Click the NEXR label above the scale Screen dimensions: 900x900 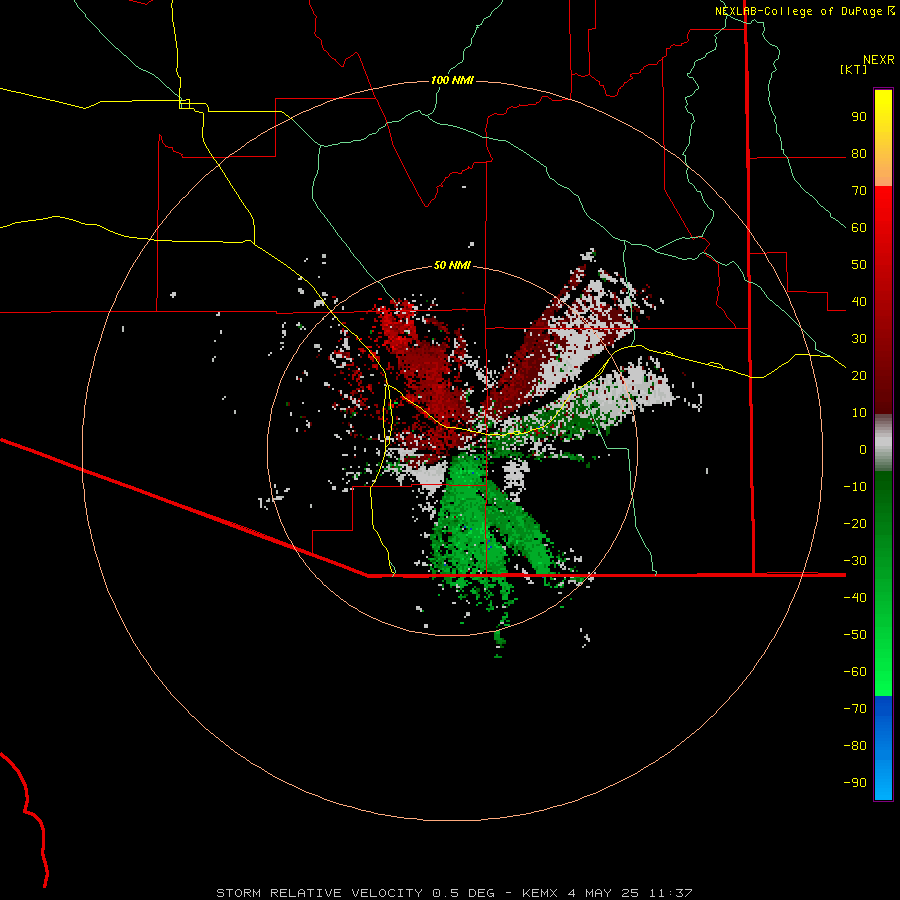pos(879,60)
